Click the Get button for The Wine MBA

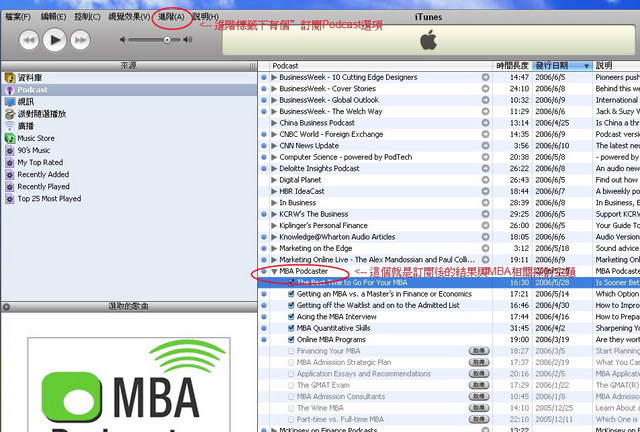pyautogui.click(x=479, y=408)
